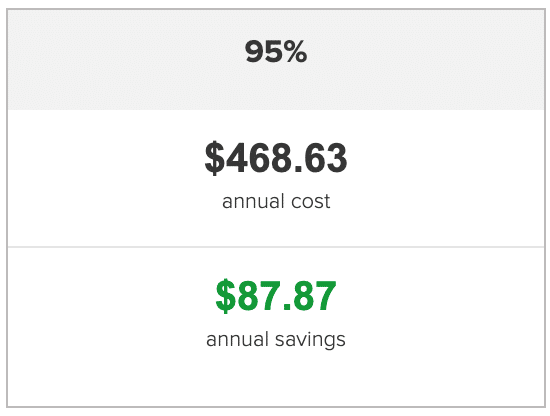Click the "468" digits in the cost amount

[259, 158]
